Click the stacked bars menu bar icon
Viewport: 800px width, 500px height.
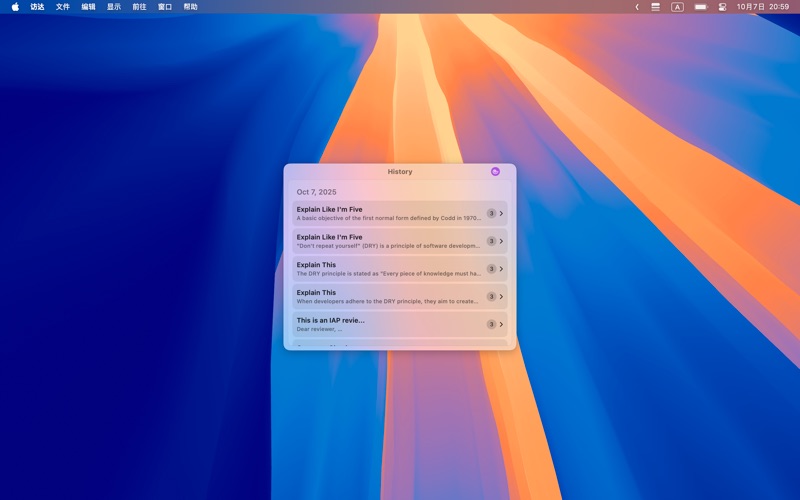tap(655, 7)
